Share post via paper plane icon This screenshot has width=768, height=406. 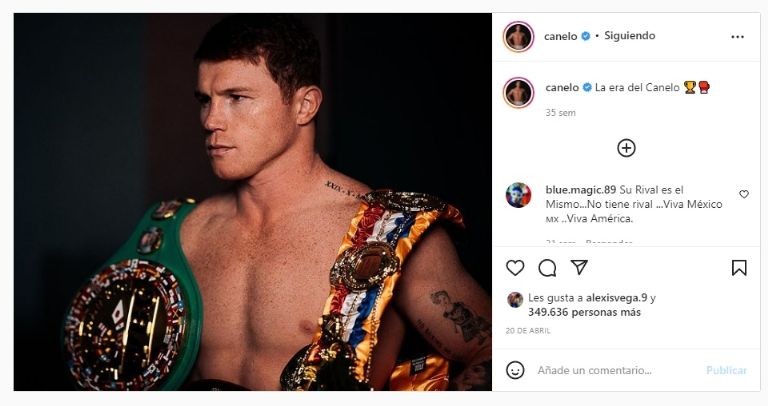(579, 268)
